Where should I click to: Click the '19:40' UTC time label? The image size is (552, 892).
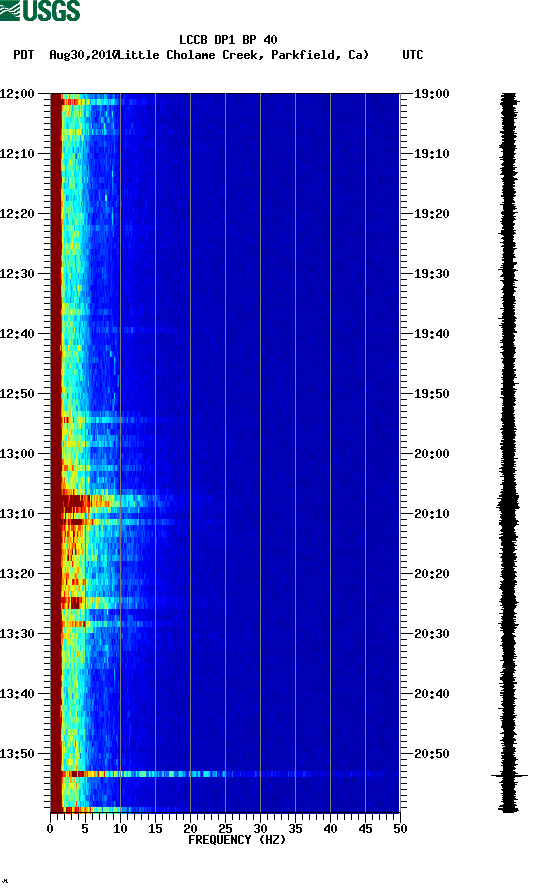pyautogui.click(x=431, y=333)
